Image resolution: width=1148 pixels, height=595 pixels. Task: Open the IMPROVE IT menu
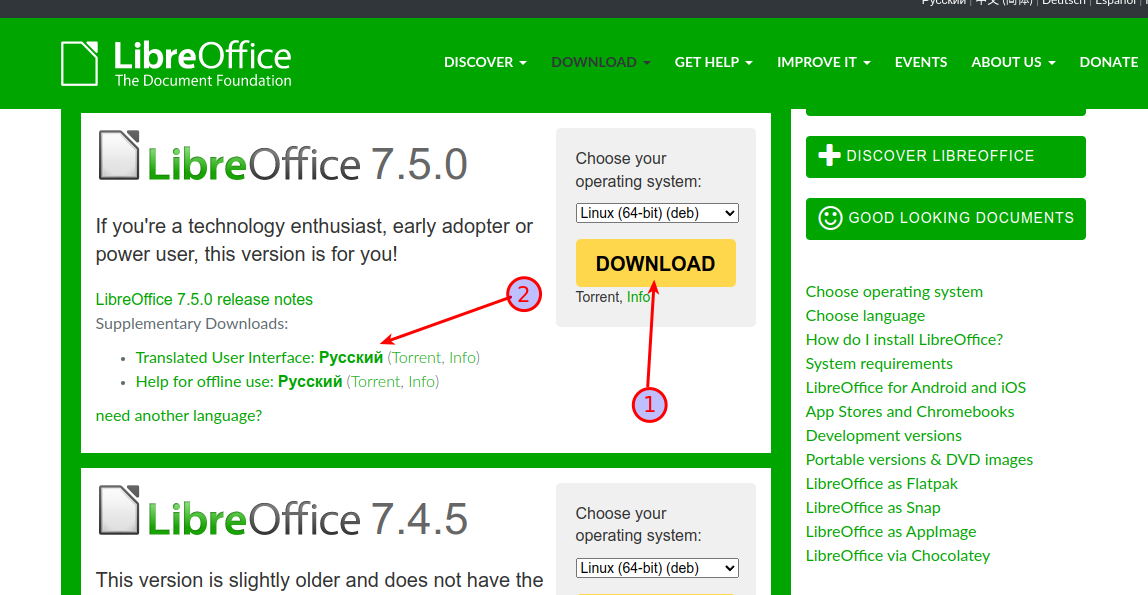pyautogui.click(x=824, y=62)
